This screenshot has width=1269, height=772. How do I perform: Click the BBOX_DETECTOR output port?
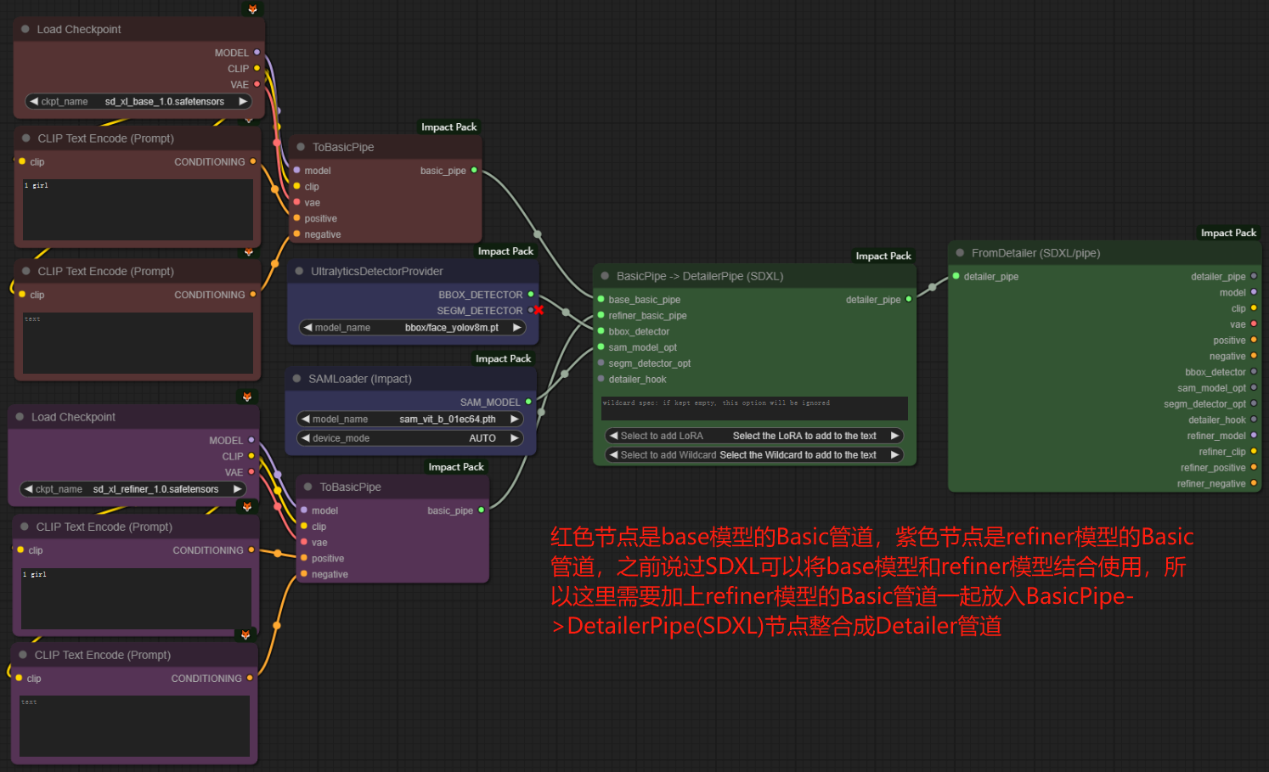click(531, 295)
